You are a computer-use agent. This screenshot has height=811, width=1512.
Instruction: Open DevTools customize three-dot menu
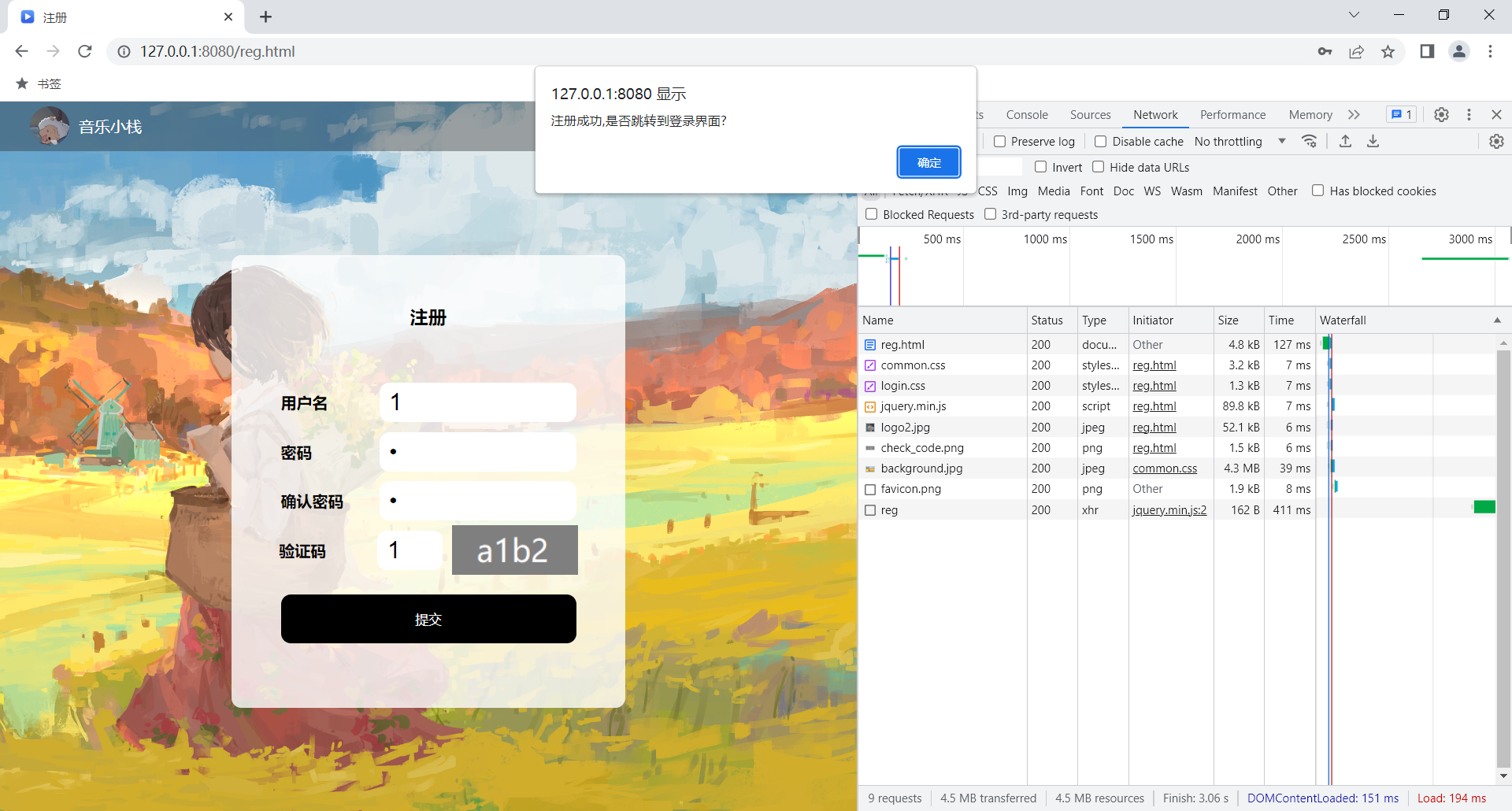pos(1469,114)
